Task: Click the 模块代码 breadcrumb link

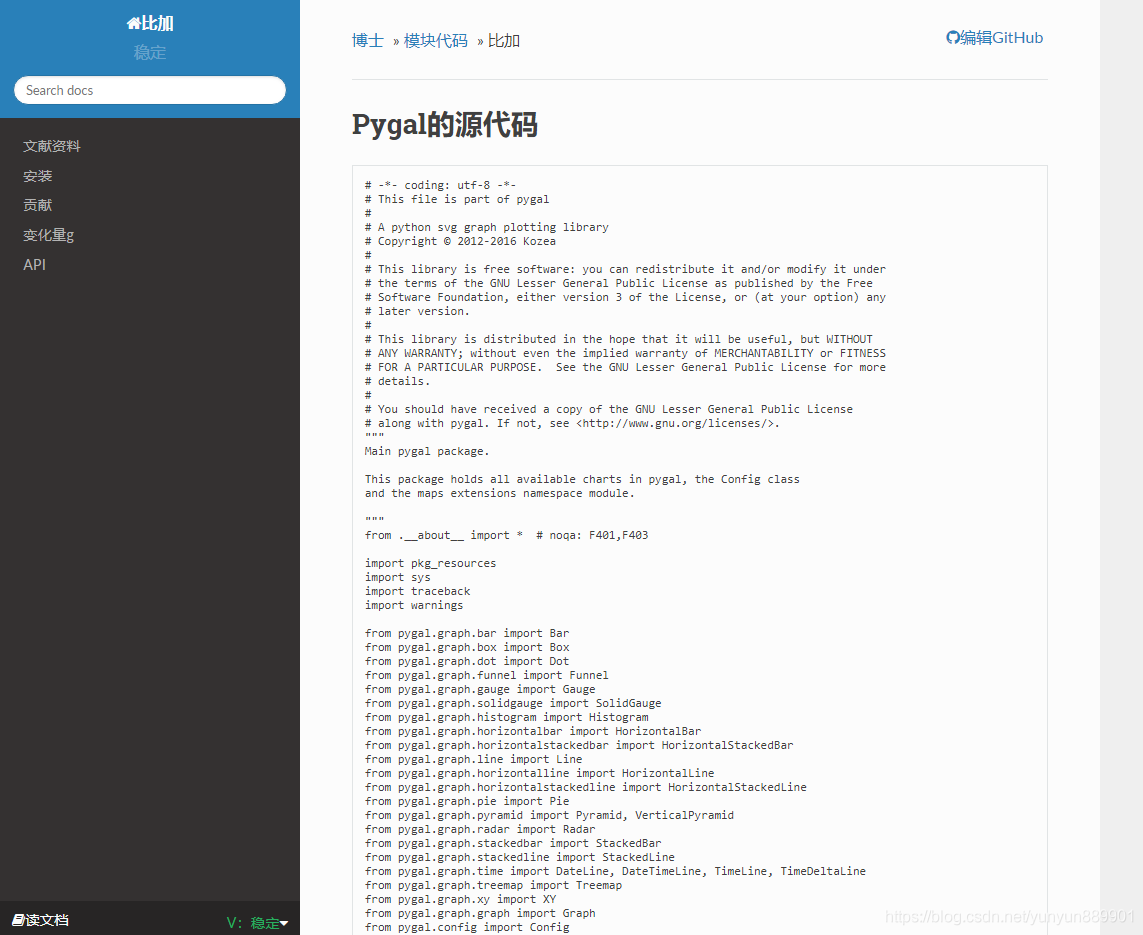Action: tap(436, 41)
